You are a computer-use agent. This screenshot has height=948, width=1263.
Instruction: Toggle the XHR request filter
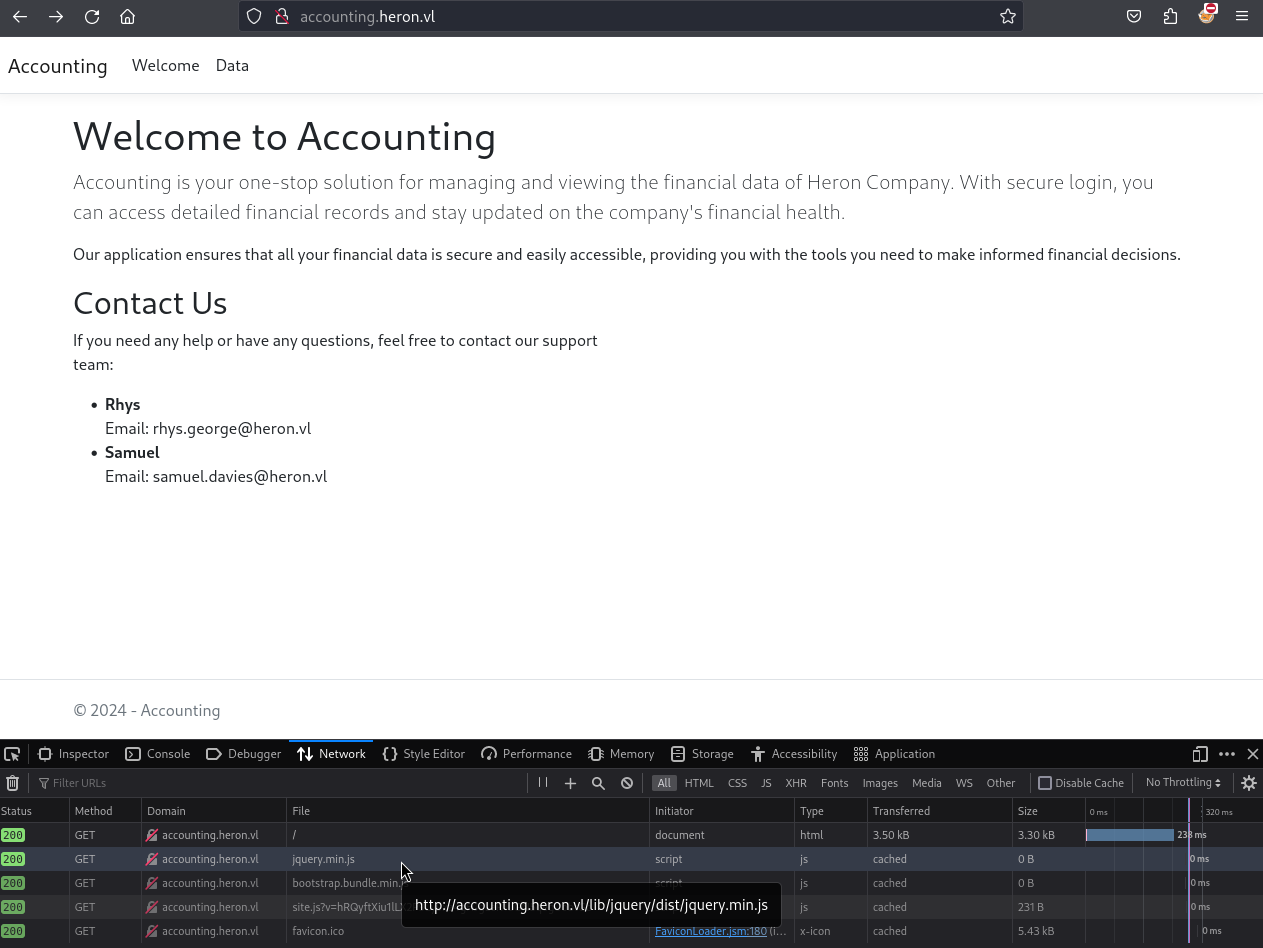pos(796,783)
